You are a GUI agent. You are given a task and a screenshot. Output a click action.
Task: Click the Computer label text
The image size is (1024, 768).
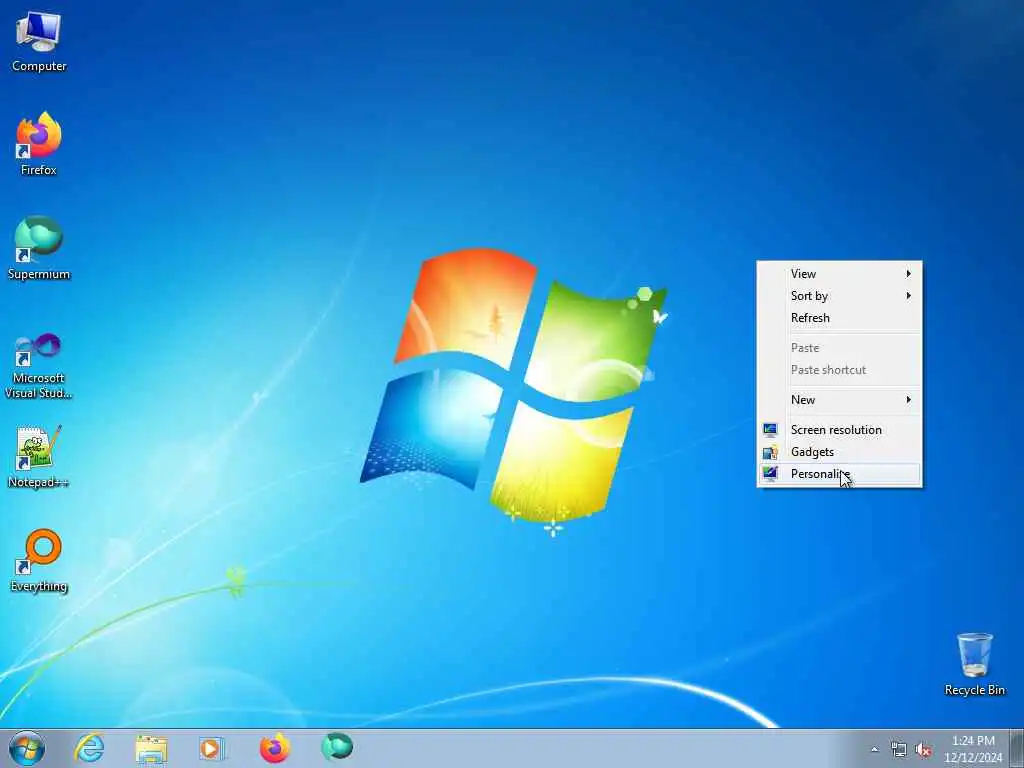39,66
